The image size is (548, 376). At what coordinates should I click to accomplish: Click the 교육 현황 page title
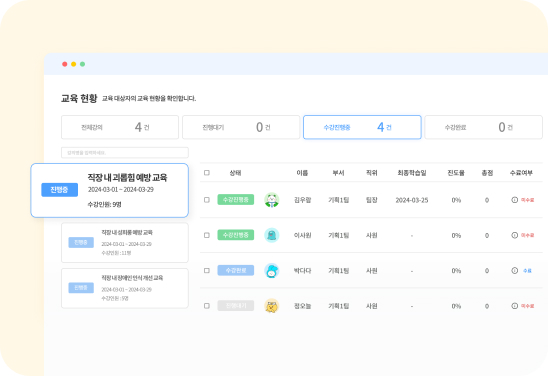79,98
